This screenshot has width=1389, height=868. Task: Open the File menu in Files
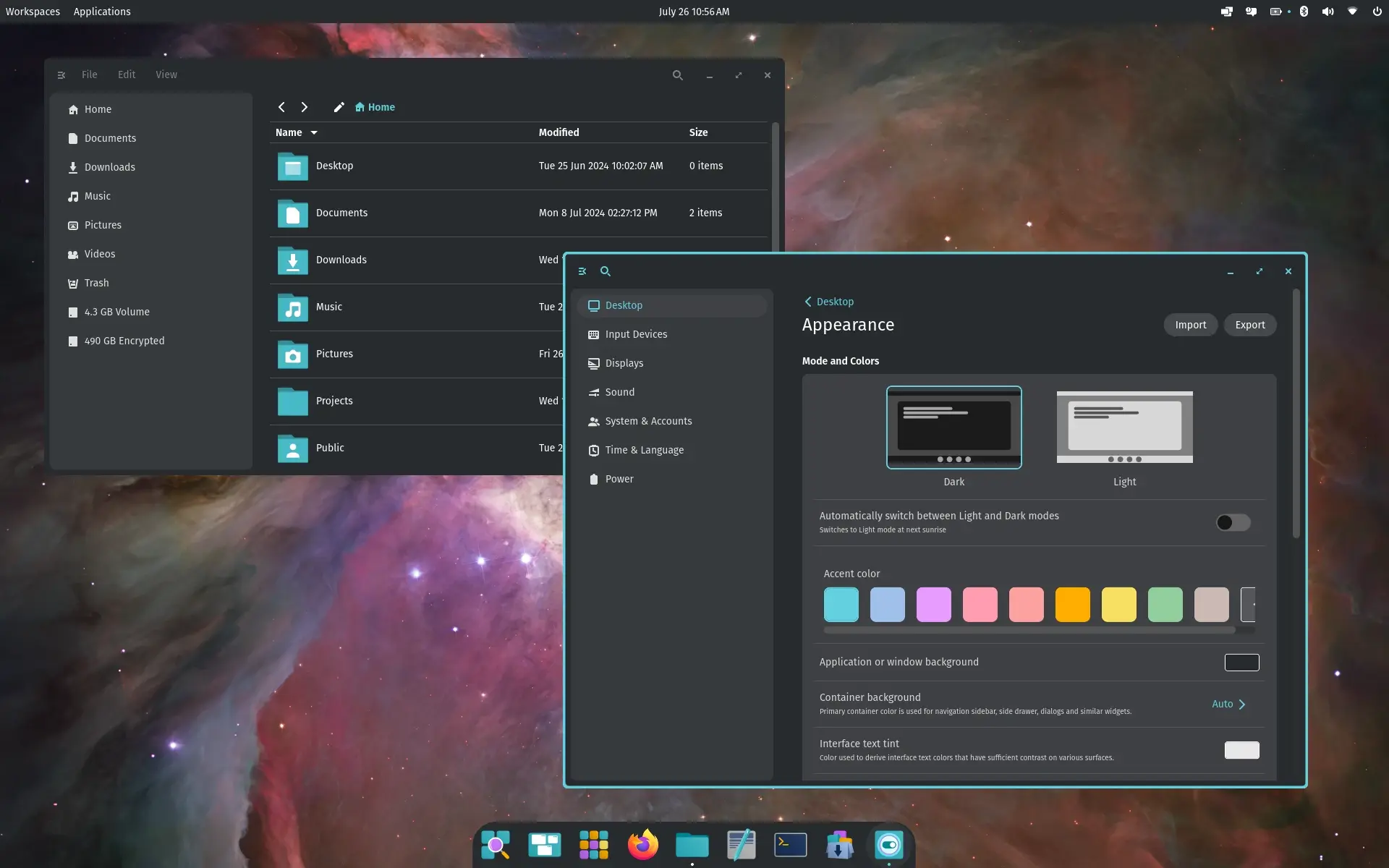pyautogui.click(x=89, y=75)
